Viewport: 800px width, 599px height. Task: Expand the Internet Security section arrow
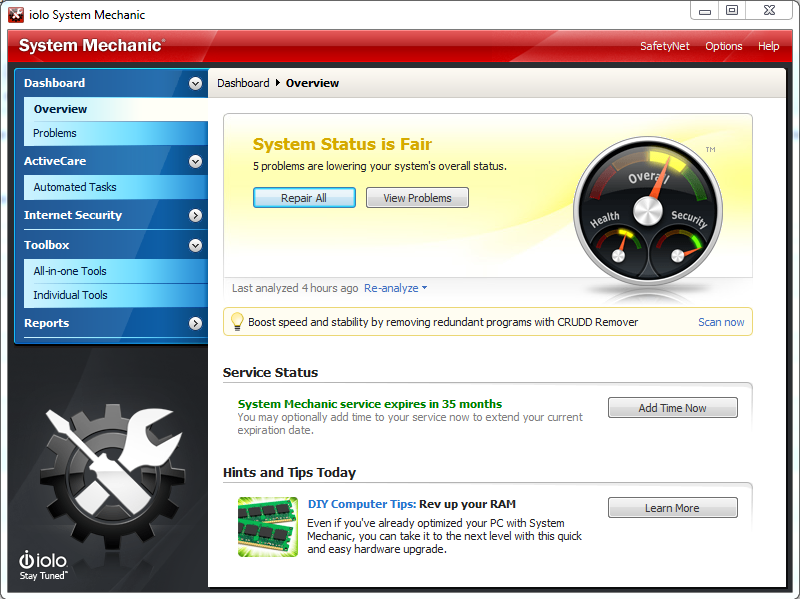(195, 215)
